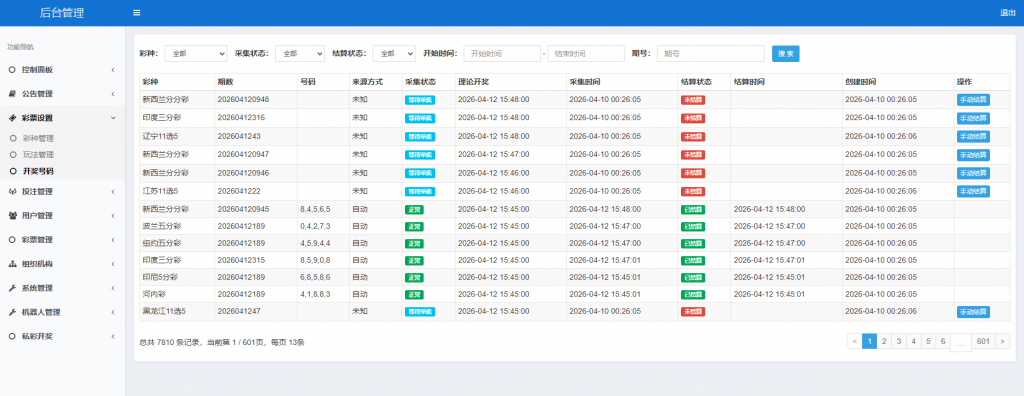Click the 理论开奖 column header

point(474,82)
